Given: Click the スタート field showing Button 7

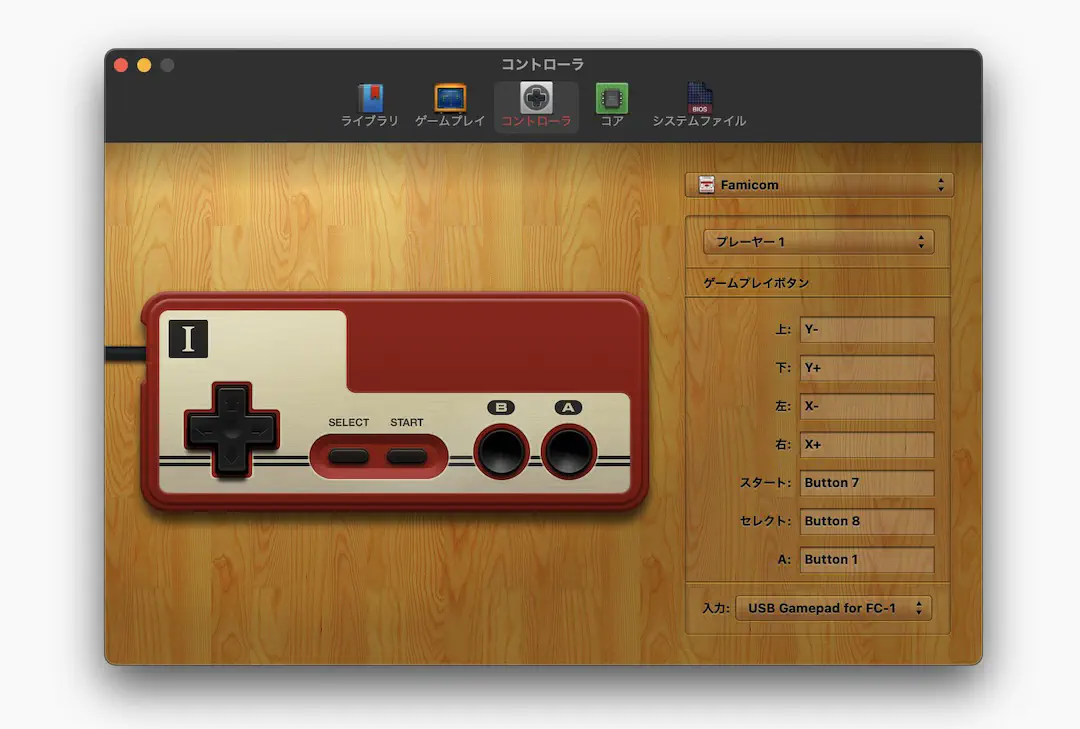Looking at the screenshot, I should [866, 483].
